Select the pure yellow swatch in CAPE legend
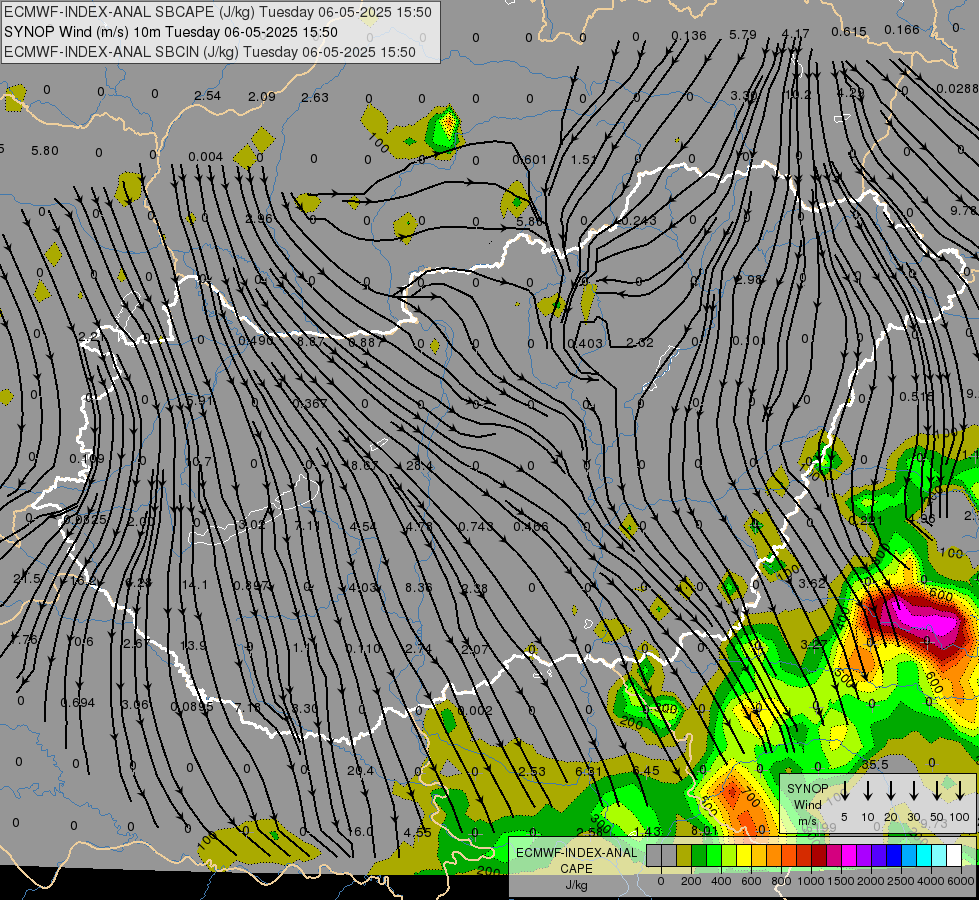This screenshot has width=979, height=900. (x=744, y=856)
